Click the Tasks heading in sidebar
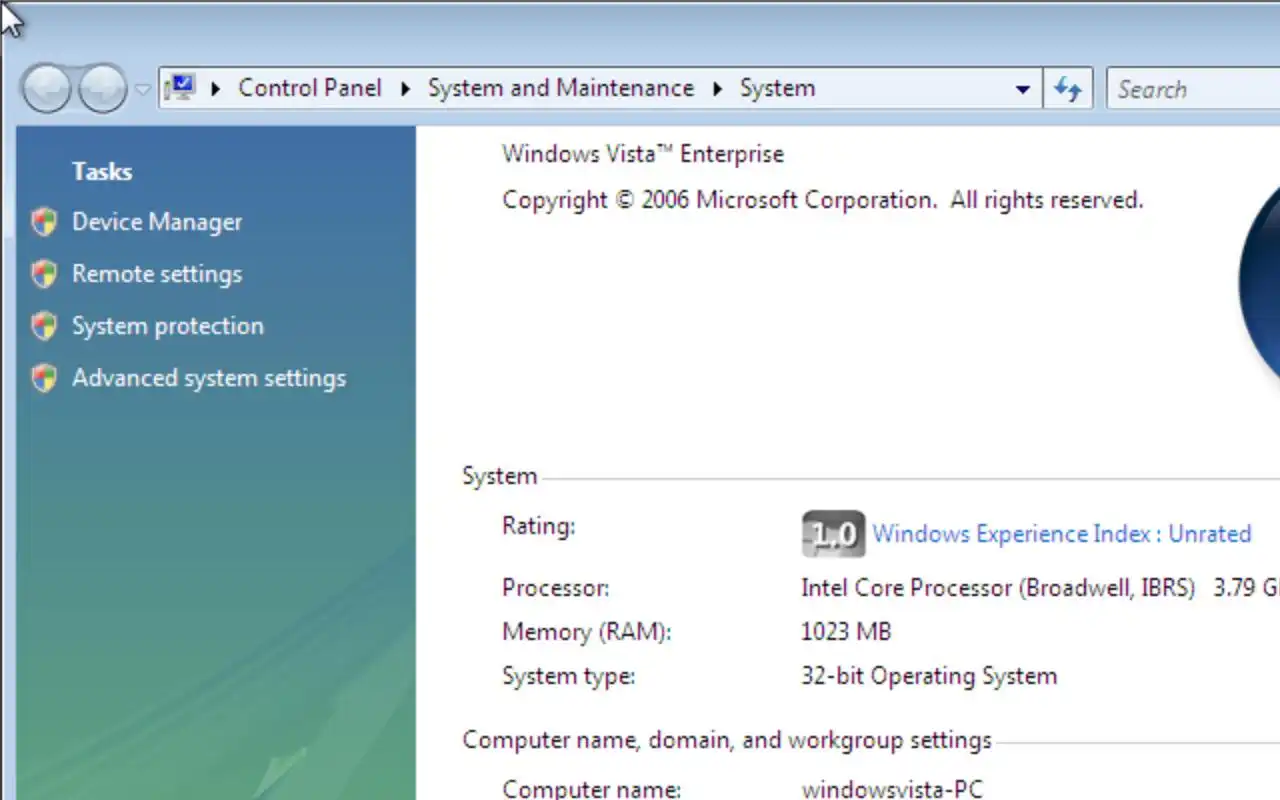 click(102, 172)
